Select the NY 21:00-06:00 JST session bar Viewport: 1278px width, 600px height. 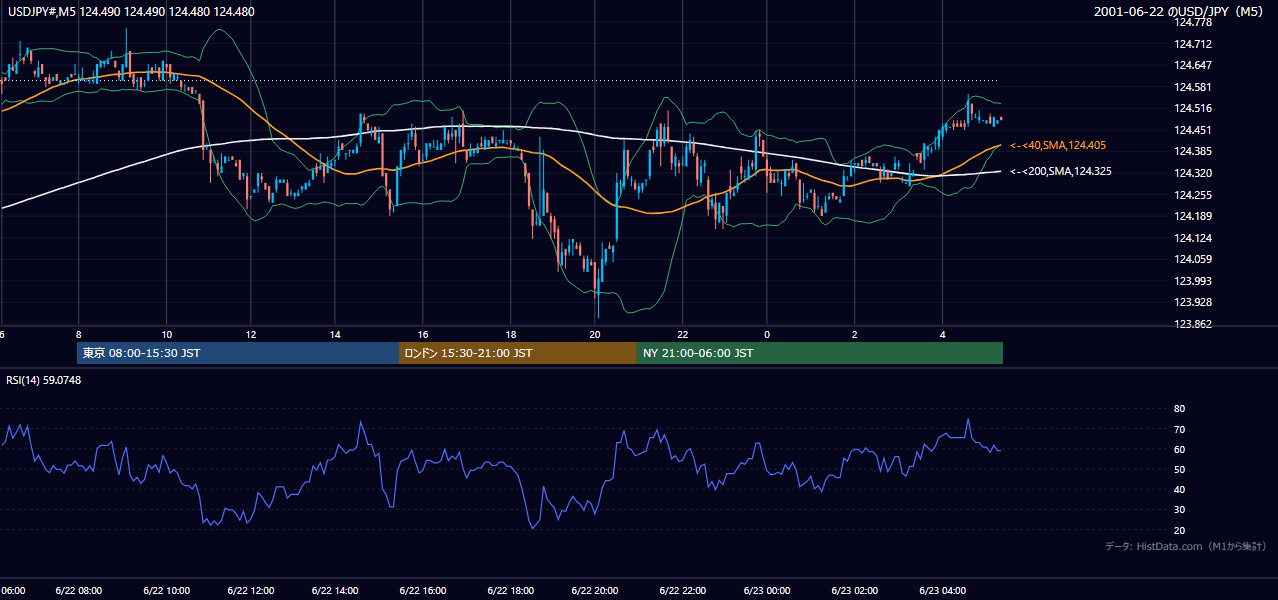click(x=820, y=353)
